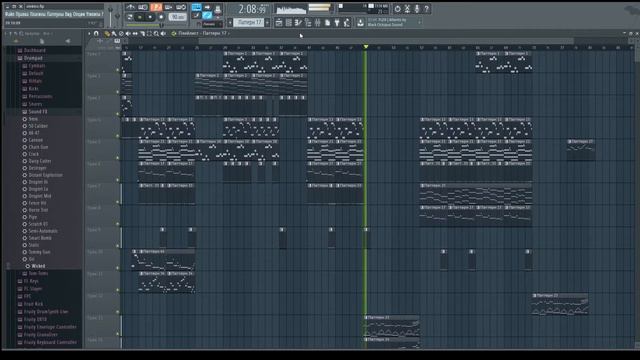The width and height of the screenshot is (640, 360).
Task: Mute Track 13 with its green dot
Action: [x=118, y=334]
